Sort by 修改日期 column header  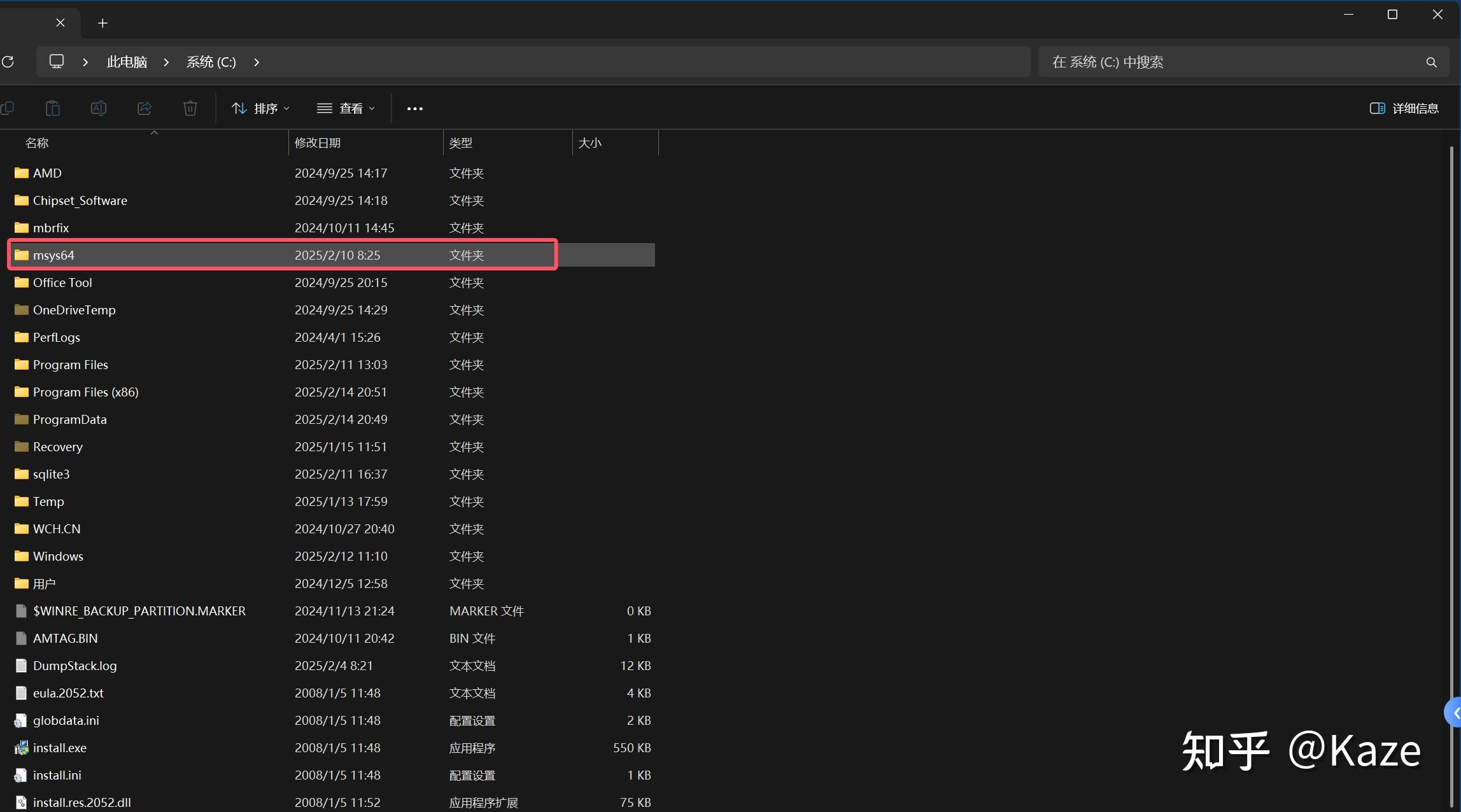coord(317,143)
